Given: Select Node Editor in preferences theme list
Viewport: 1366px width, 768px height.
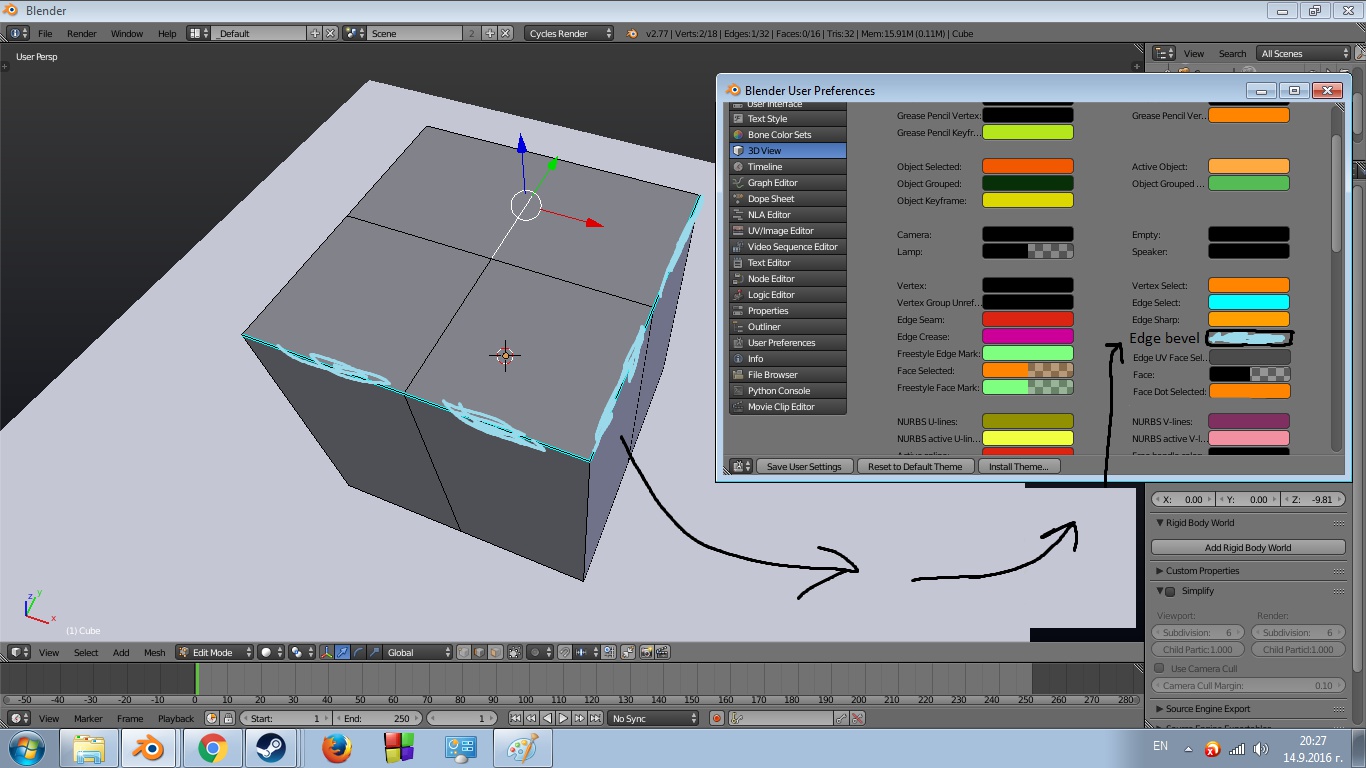Looking at the screenshot, I should [787, 279].
